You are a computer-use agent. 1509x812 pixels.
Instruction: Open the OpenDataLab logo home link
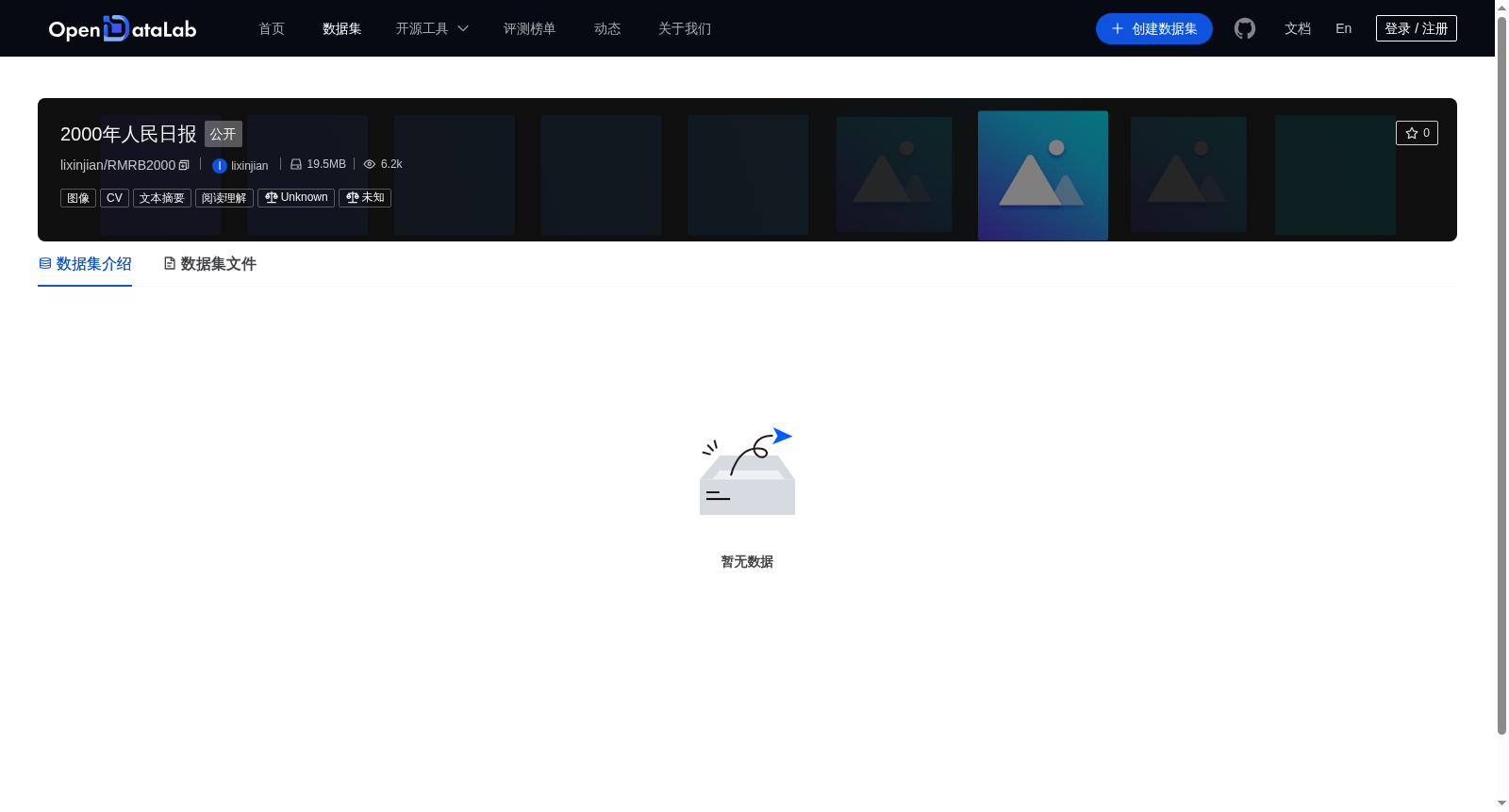tap(123, 29)
